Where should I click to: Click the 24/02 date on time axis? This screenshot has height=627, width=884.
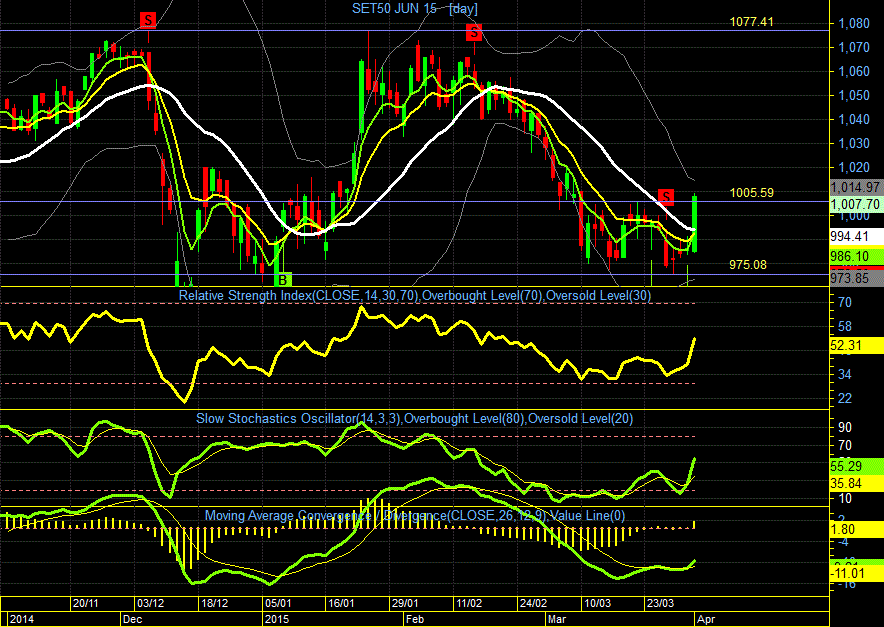[x=533, y=603]
